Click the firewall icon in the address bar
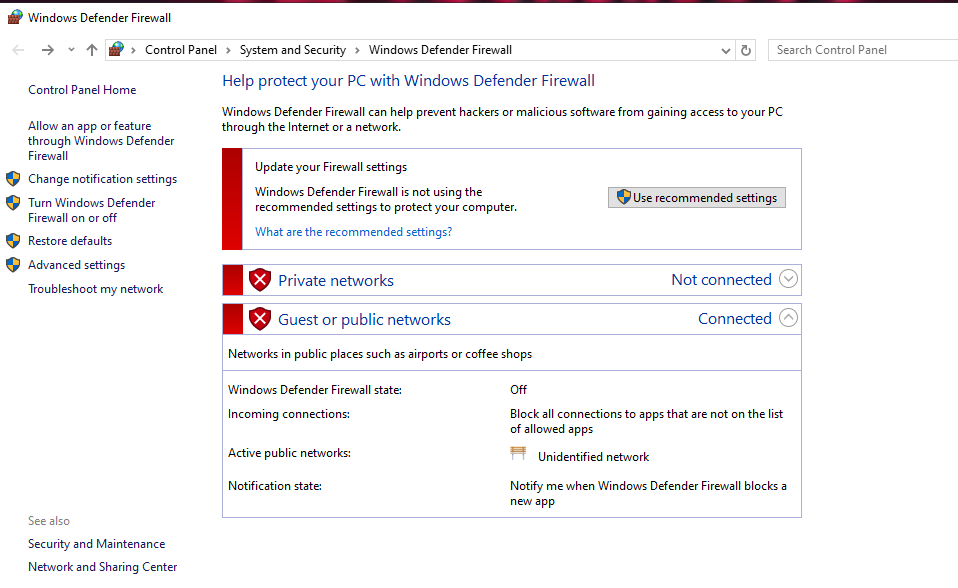The height and width of the screenshot is (588, 958). [117, 50]
